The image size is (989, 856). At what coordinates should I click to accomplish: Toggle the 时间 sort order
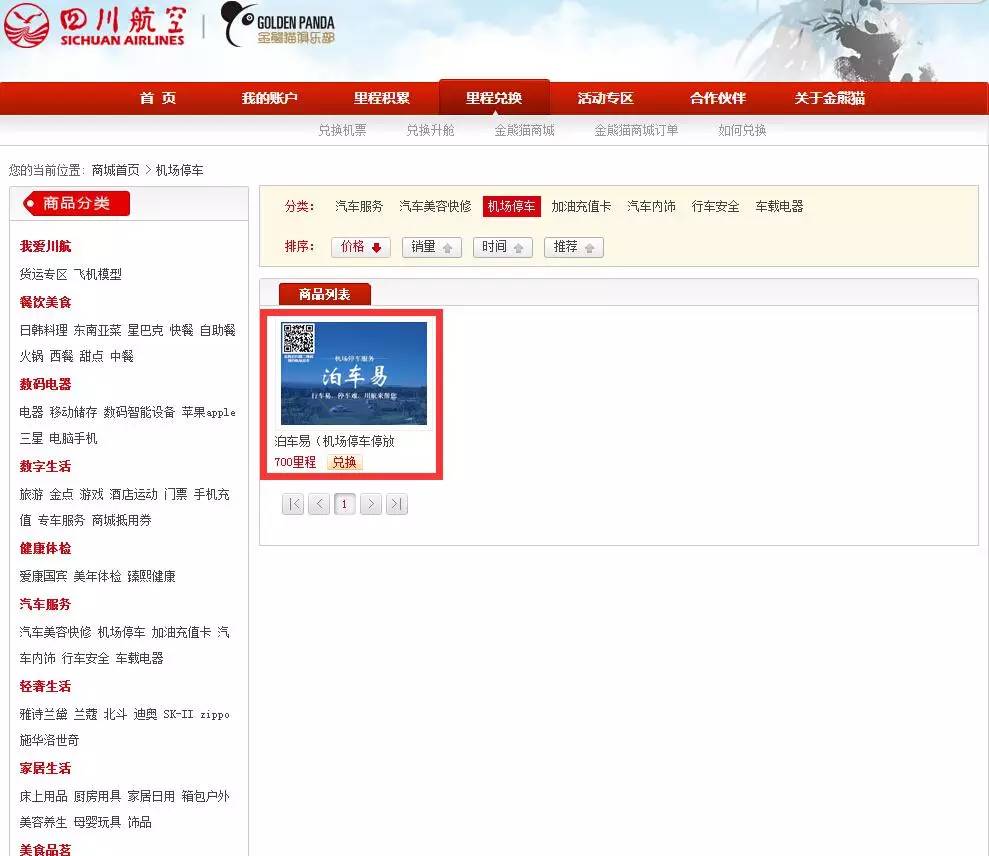click(x=502, y=247)
